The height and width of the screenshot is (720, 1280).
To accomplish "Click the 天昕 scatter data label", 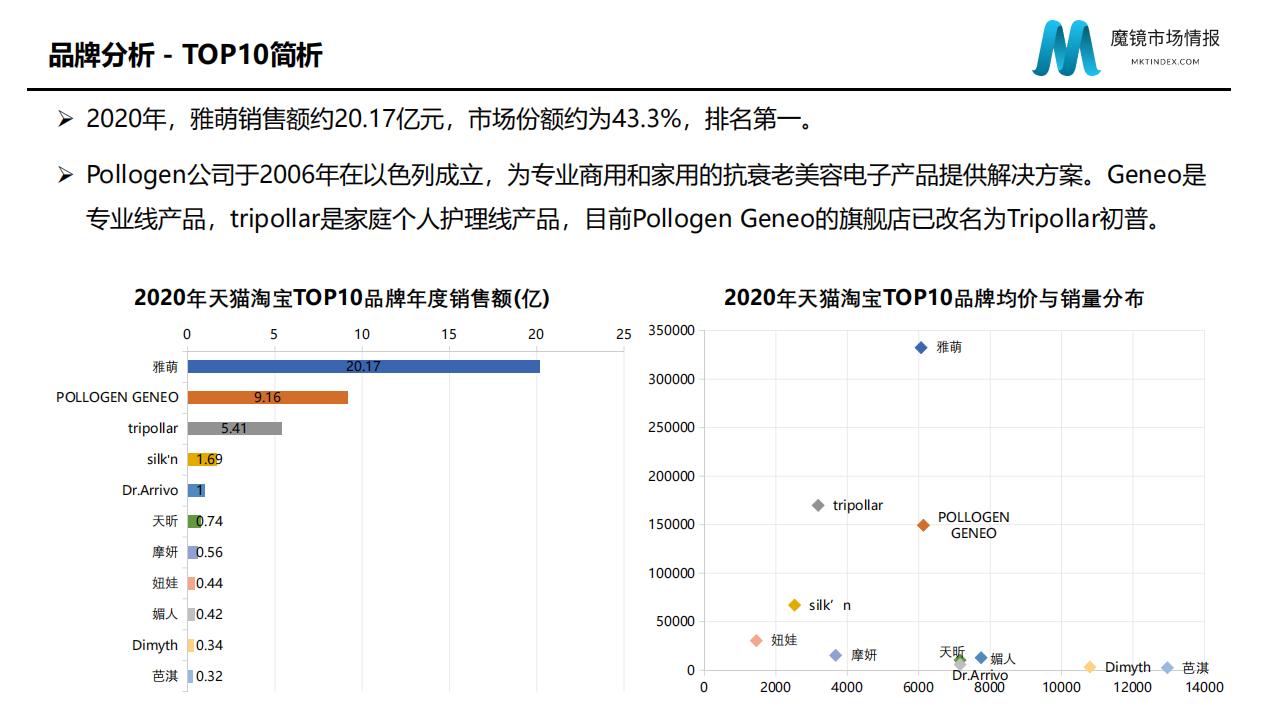I will tap(952, 651).
